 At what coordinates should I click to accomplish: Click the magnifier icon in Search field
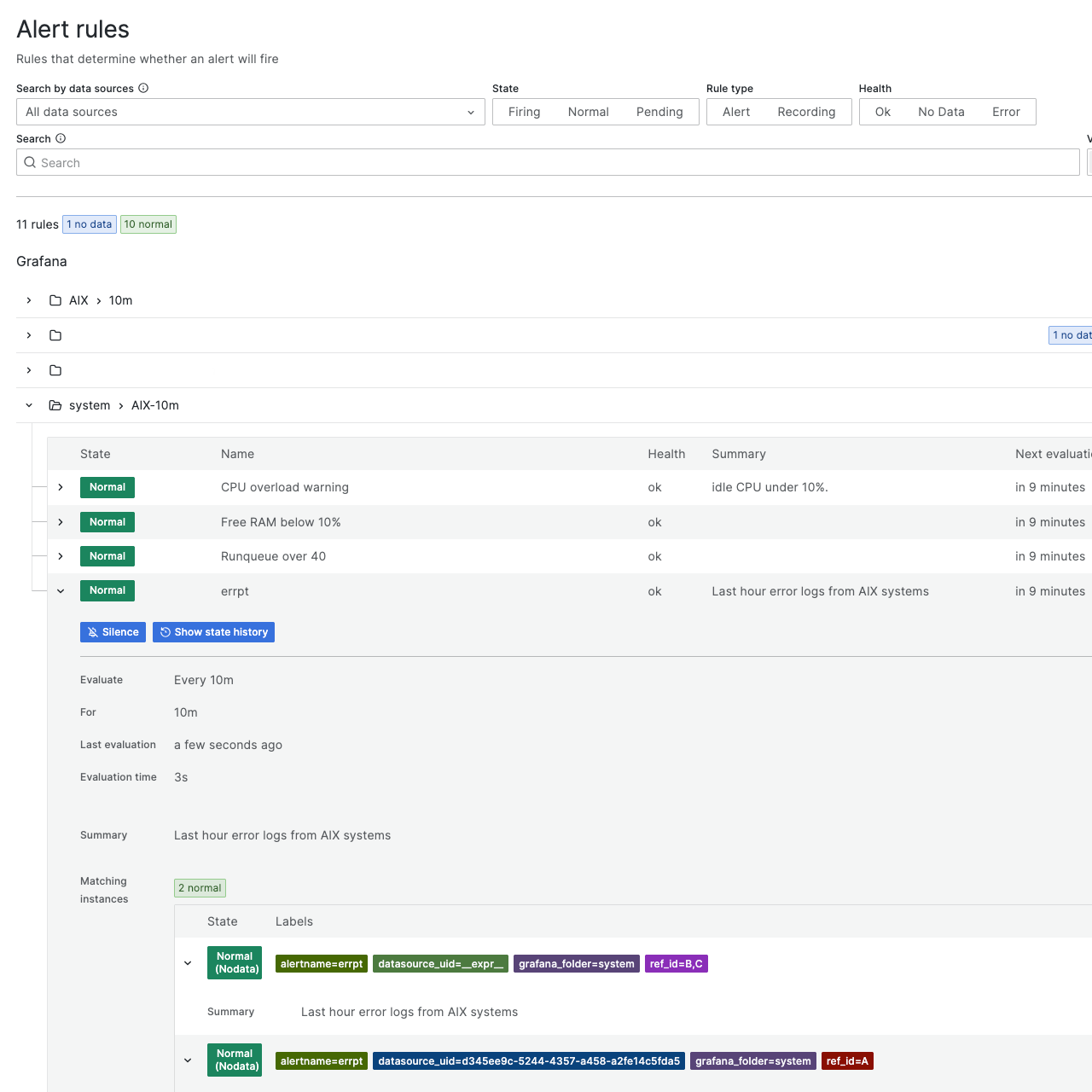click(x=30, y=162)
